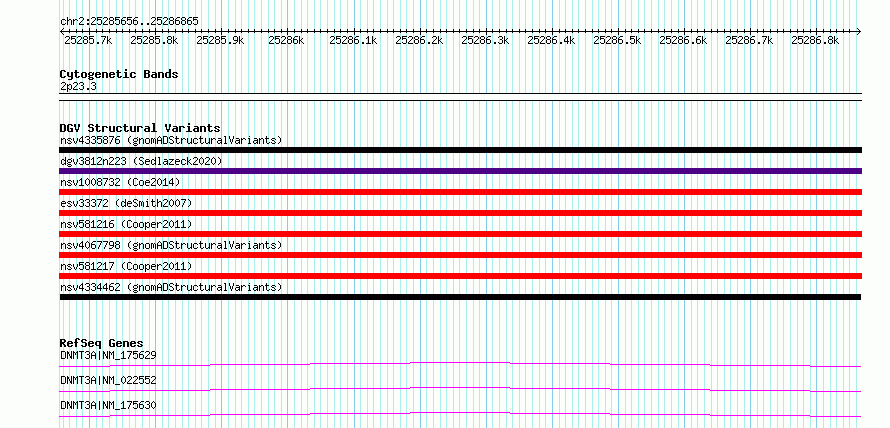Click the black bar of nsv4334462

pos(460,297)
